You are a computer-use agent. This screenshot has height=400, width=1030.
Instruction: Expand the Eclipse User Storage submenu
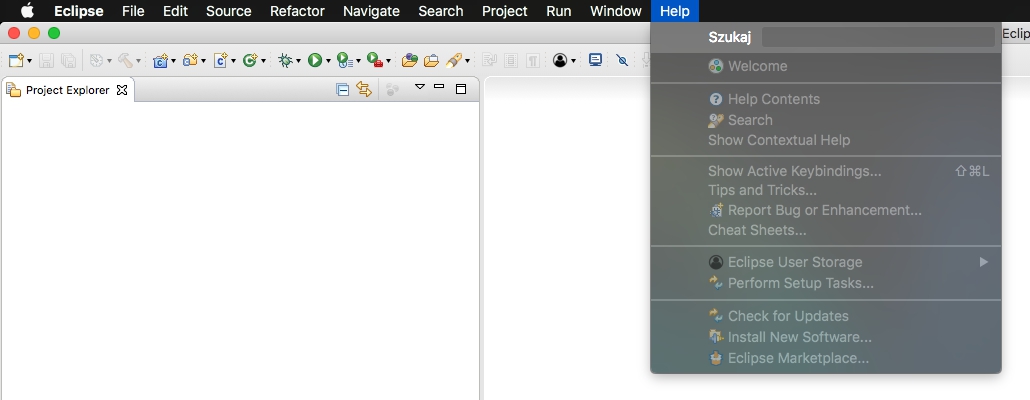click(983, 262)
